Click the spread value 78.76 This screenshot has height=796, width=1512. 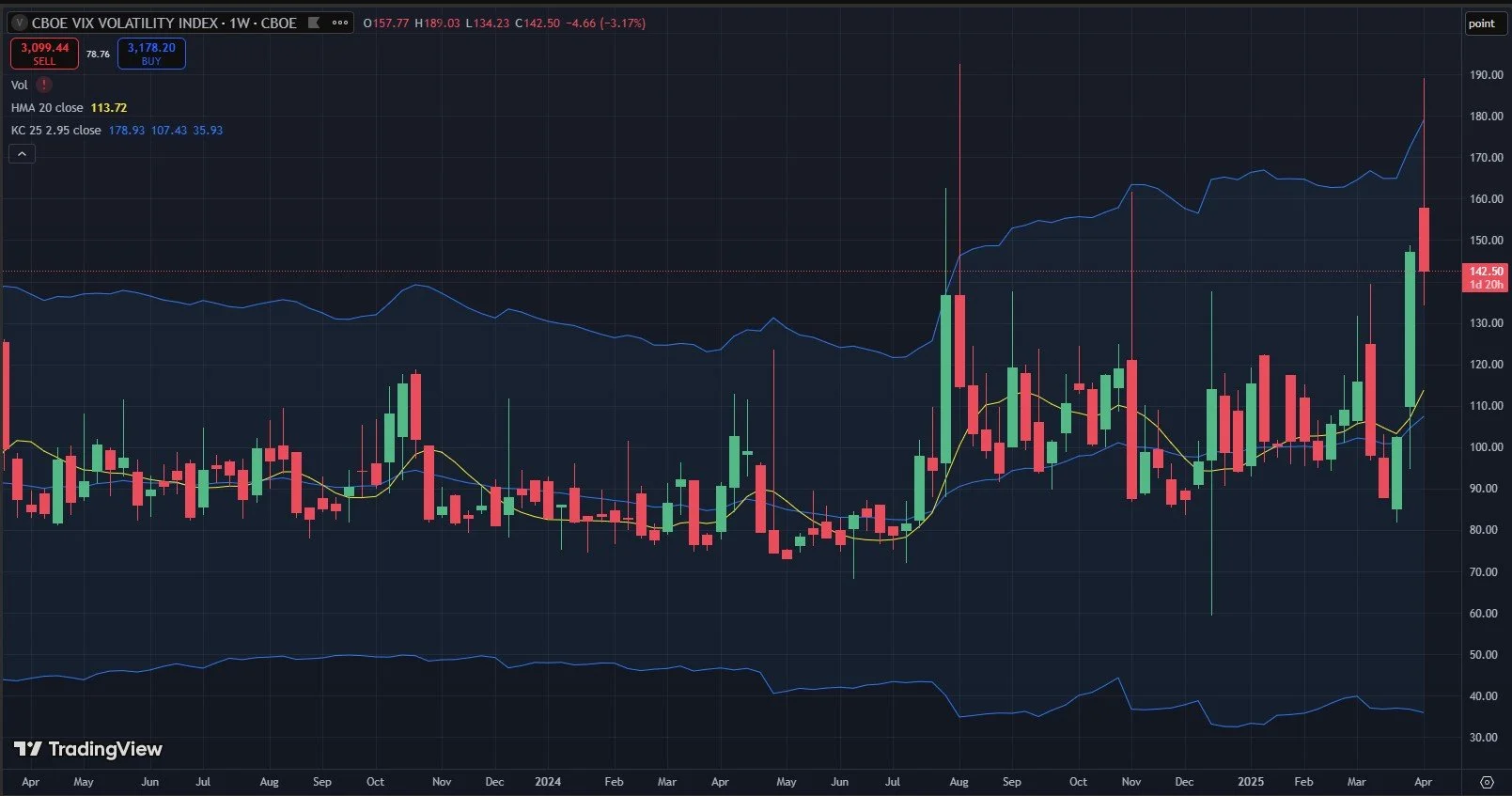coord(98,55)
